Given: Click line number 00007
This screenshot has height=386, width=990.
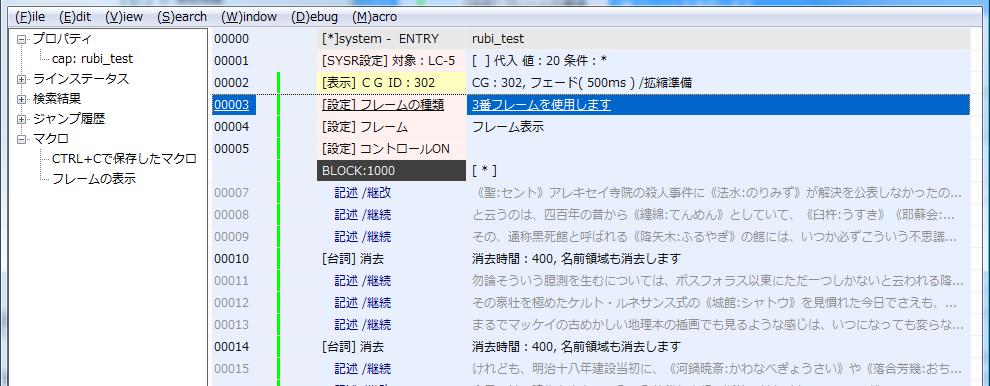Looking at the screenshot, I should click(232, 193).
